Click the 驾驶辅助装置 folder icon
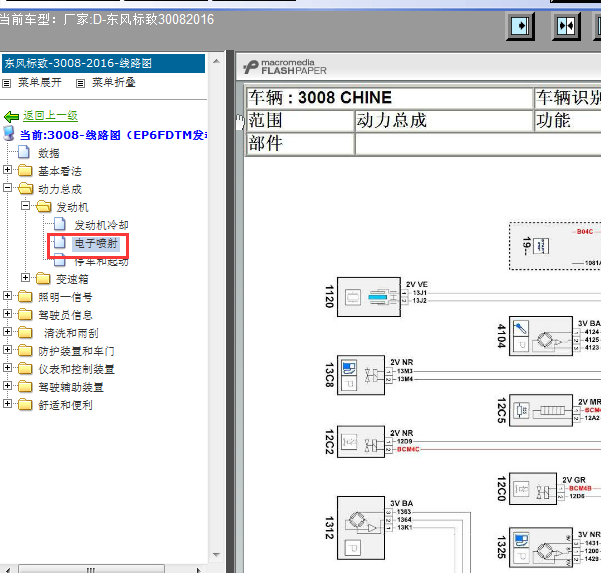 [25, 386]
